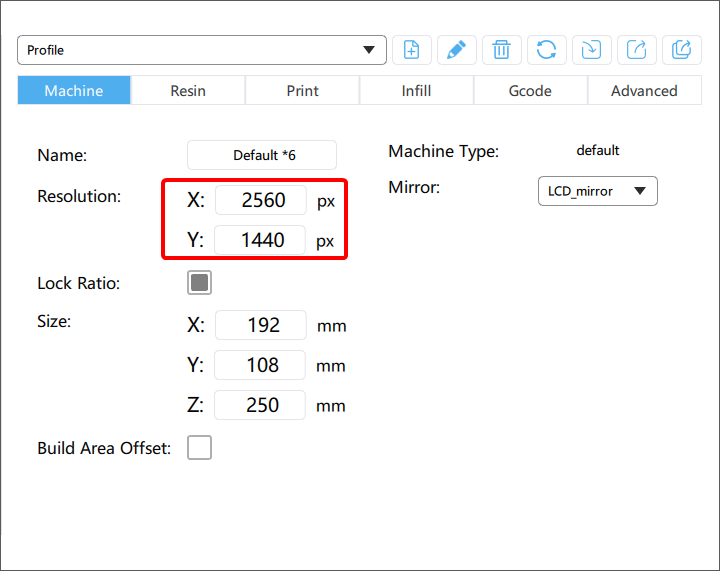Viewport: 720px width, 571px height.
Task: Click the Name field showing Default *6
Action: [x=262, y=155]
